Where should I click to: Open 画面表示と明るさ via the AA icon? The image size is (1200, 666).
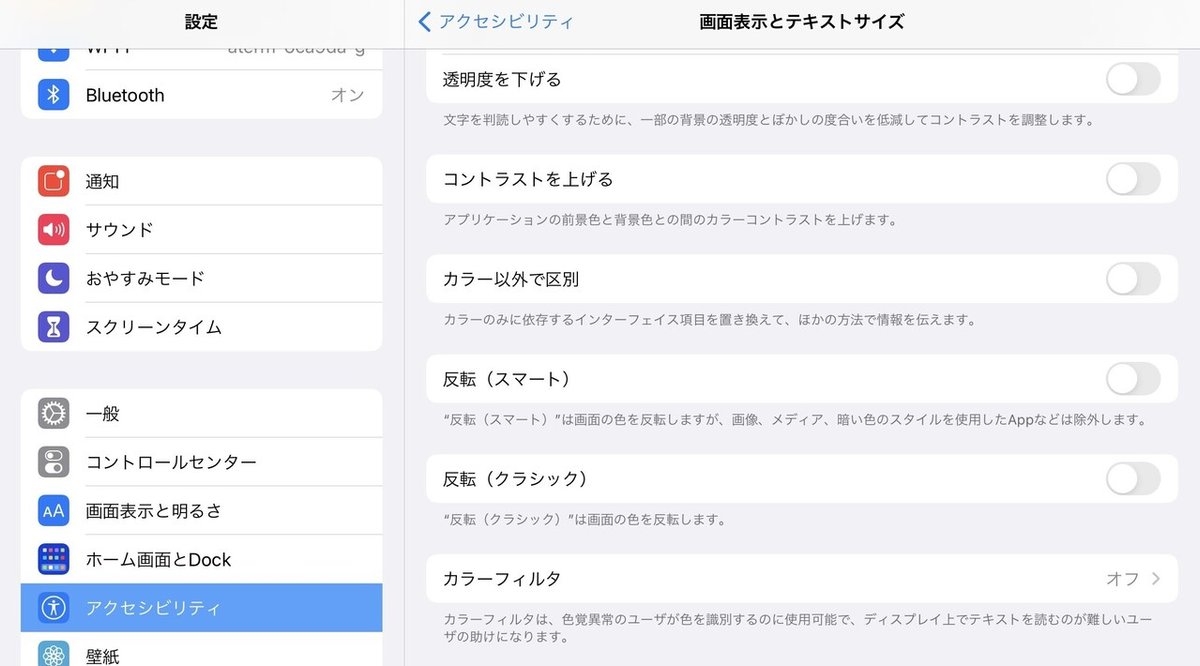(52, 510)
